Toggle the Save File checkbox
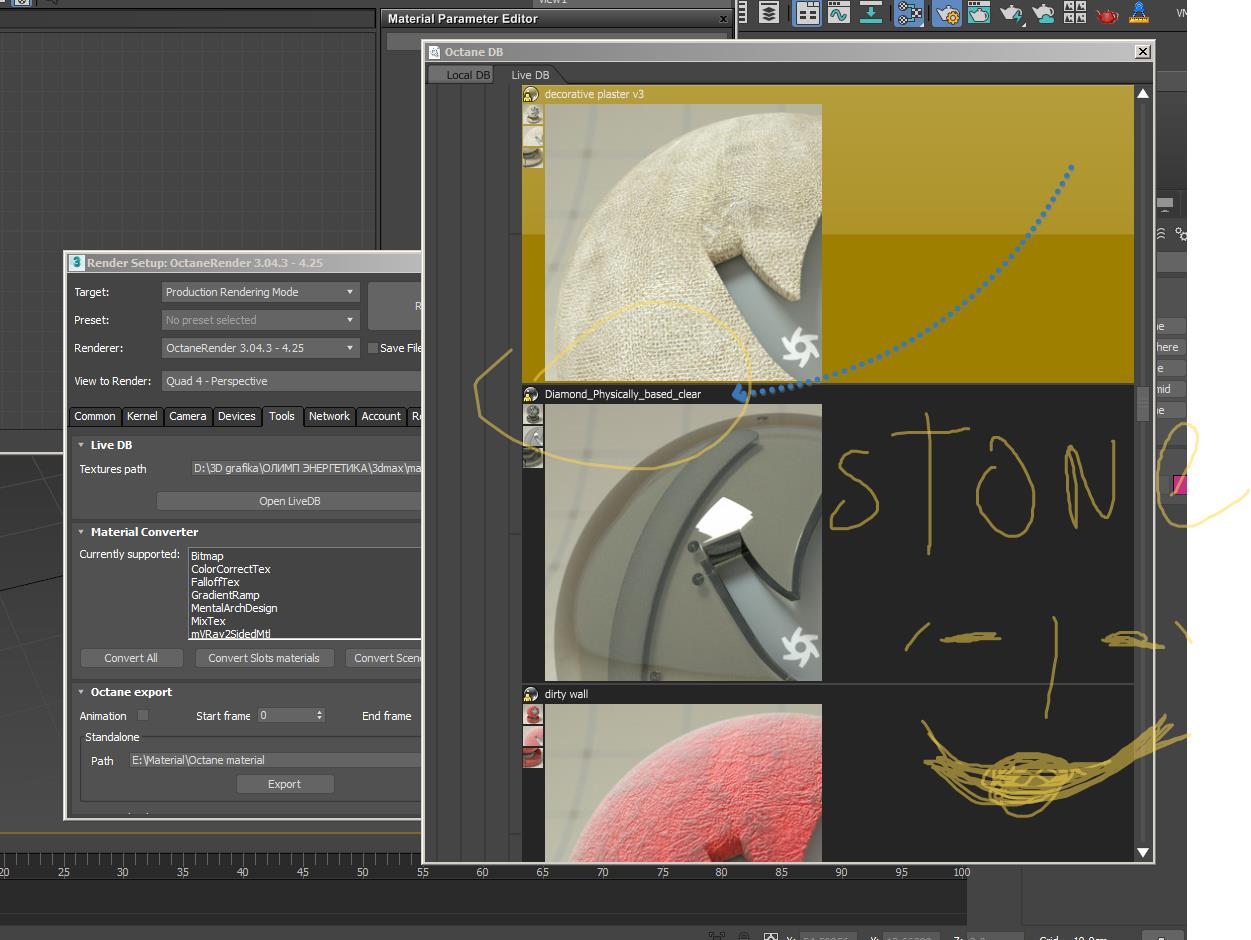This screenshot has width=1251, height=940. click(x=373, y=348)
